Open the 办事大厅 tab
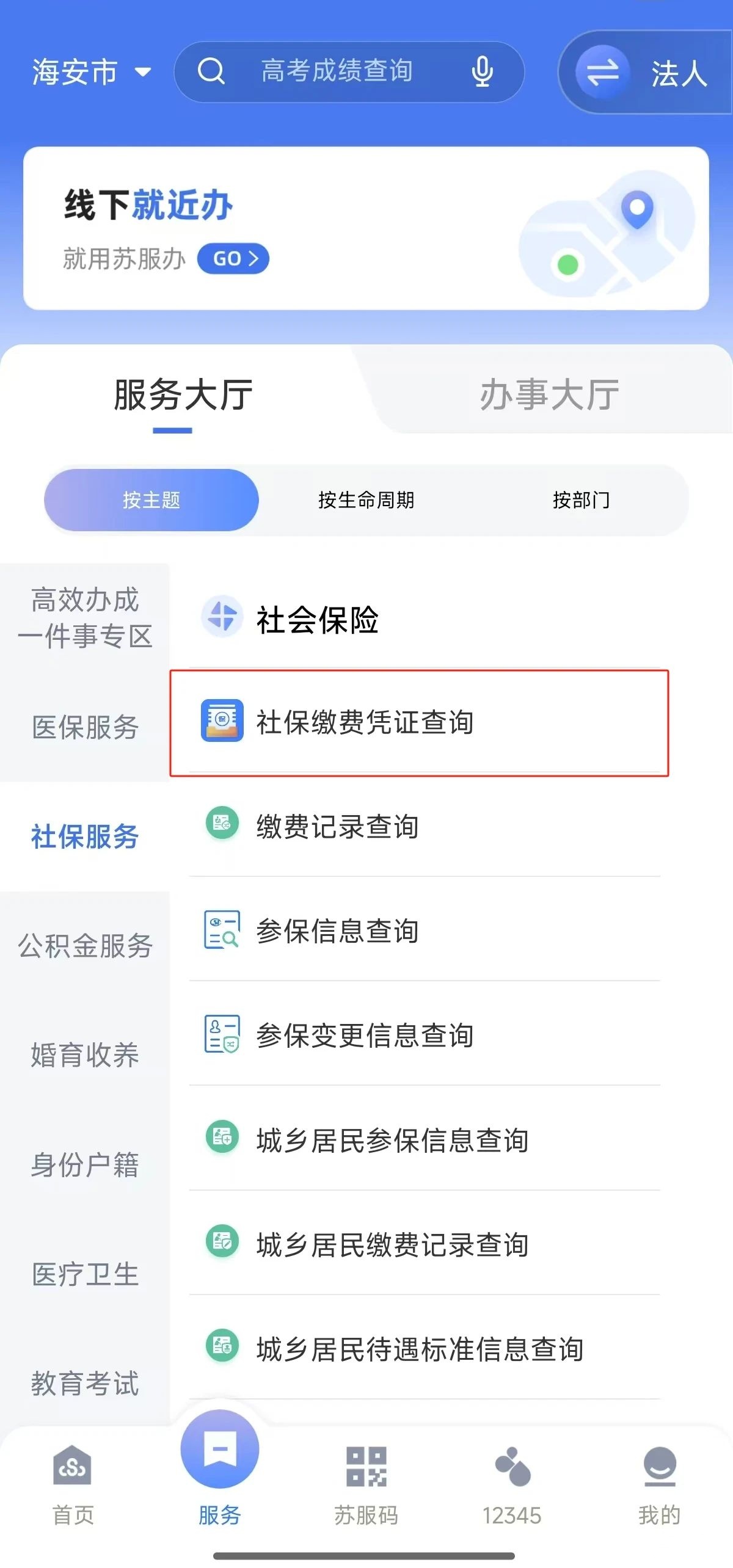Viewport: 733px width, 1568px height. 549,394
